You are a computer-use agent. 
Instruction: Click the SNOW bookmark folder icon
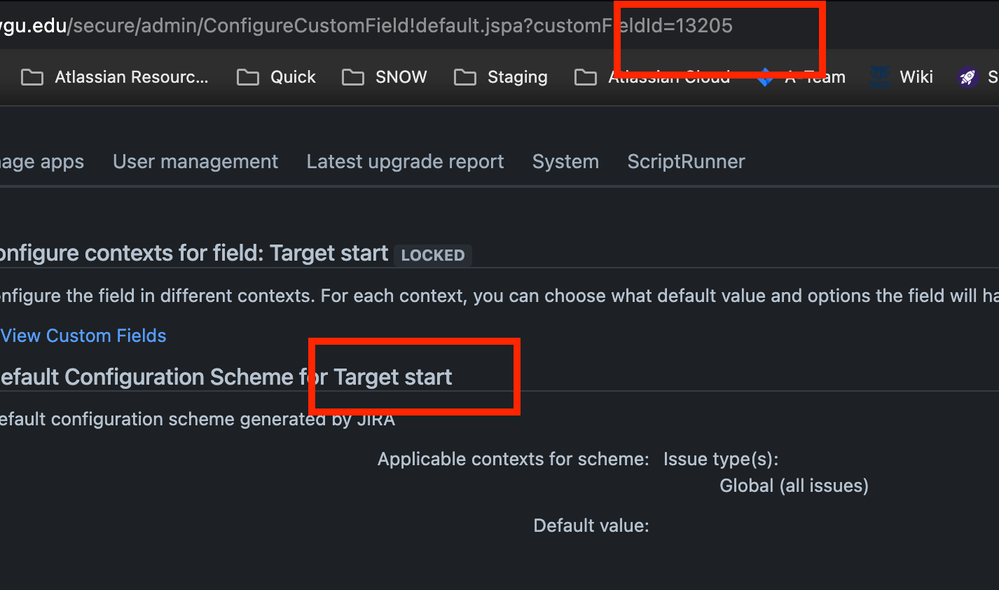click(352, 76)
